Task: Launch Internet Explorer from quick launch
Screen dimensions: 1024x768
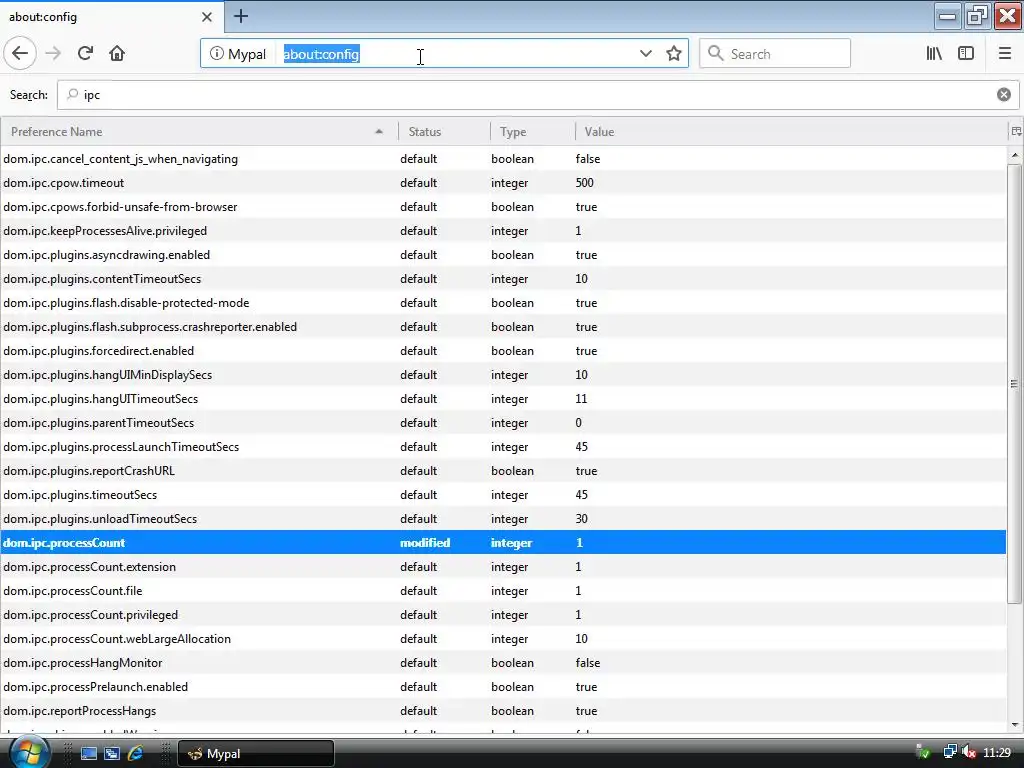Action: pyautogui.click(x=135, y=753)
